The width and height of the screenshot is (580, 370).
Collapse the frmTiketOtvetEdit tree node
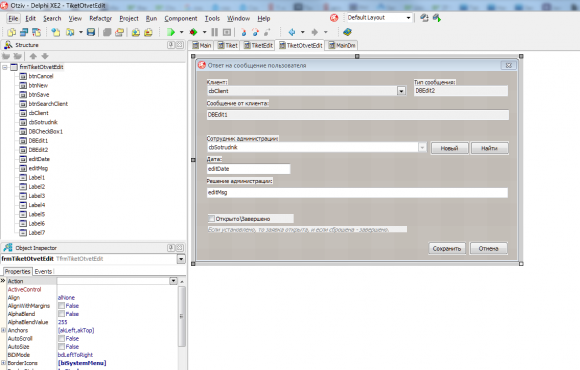(x=5, y=67)
